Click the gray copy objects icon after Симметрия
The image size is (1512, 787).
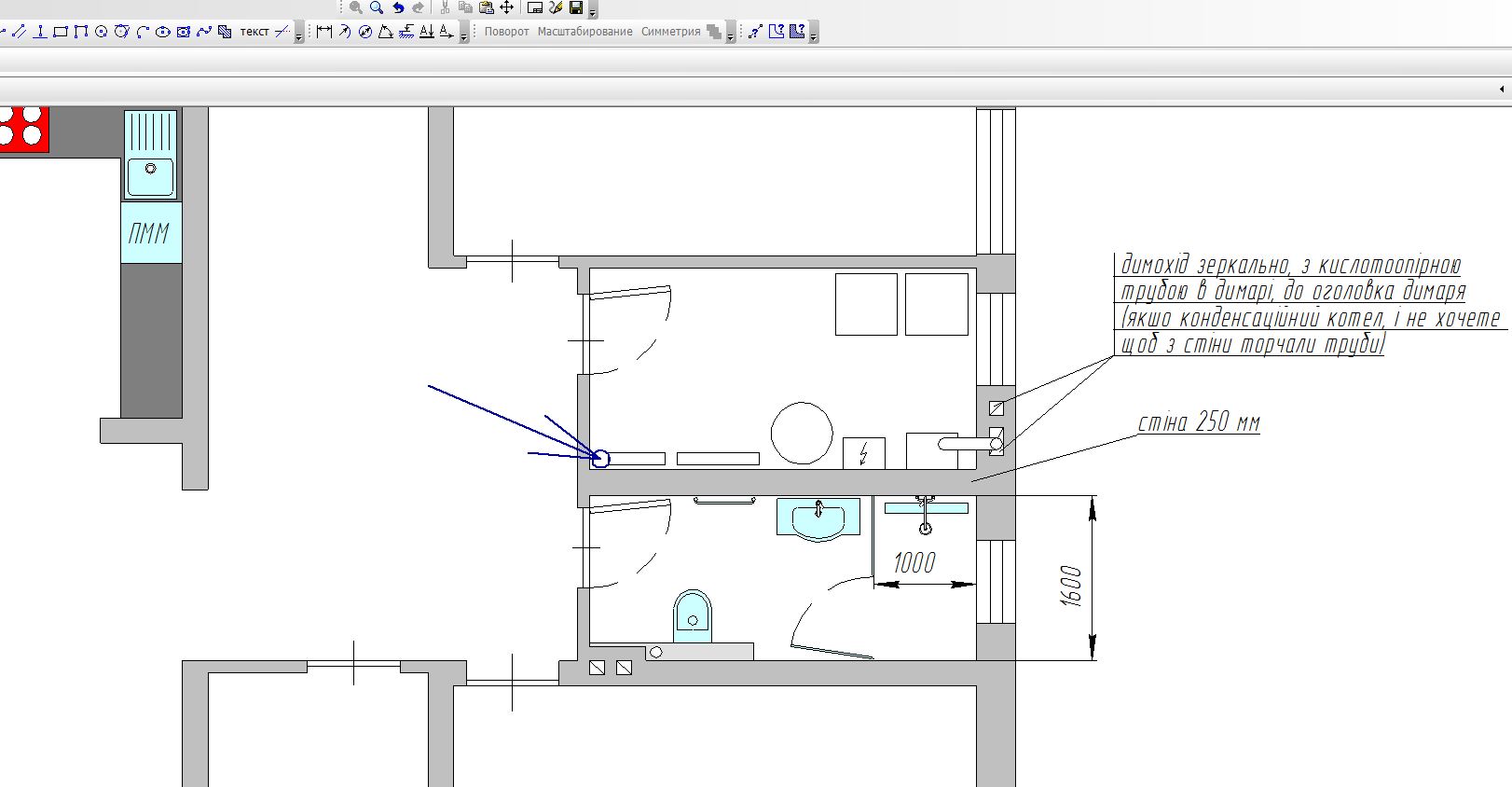(x=714, y=32)
